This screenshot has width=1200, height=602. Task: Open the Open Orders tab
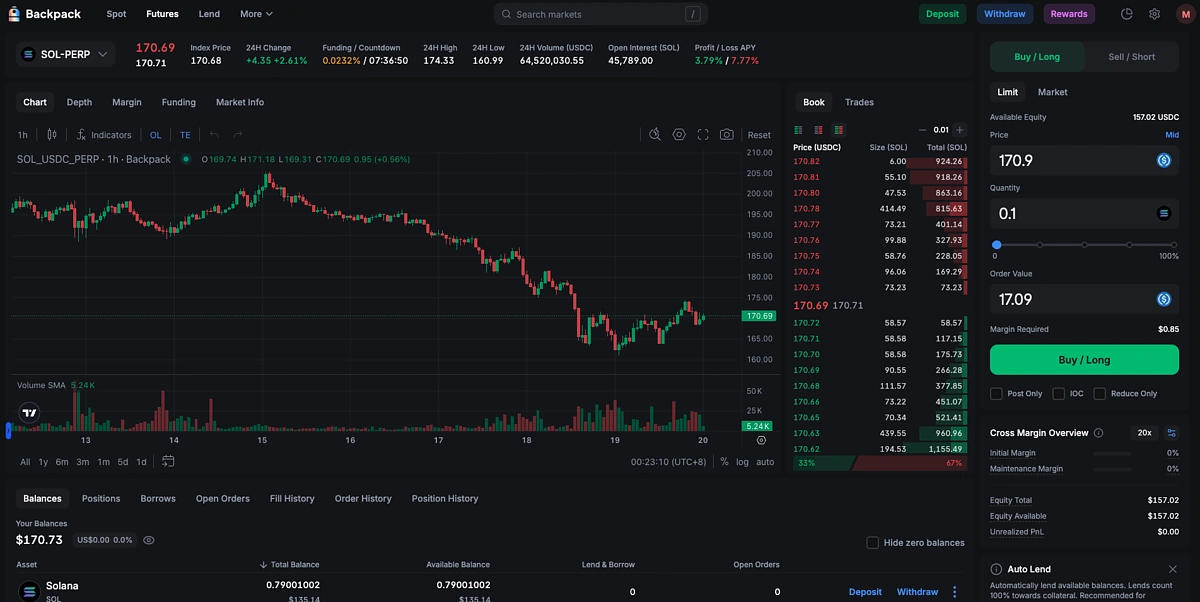223,498
